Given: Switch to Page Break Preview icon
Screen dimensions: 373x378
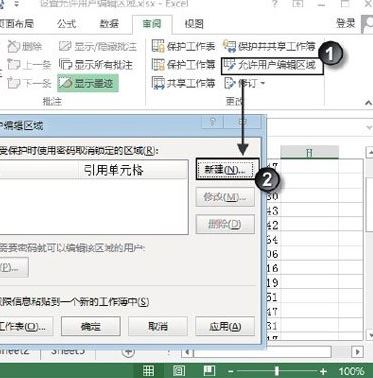Looking at the screenshot, I should pos(209,371).
